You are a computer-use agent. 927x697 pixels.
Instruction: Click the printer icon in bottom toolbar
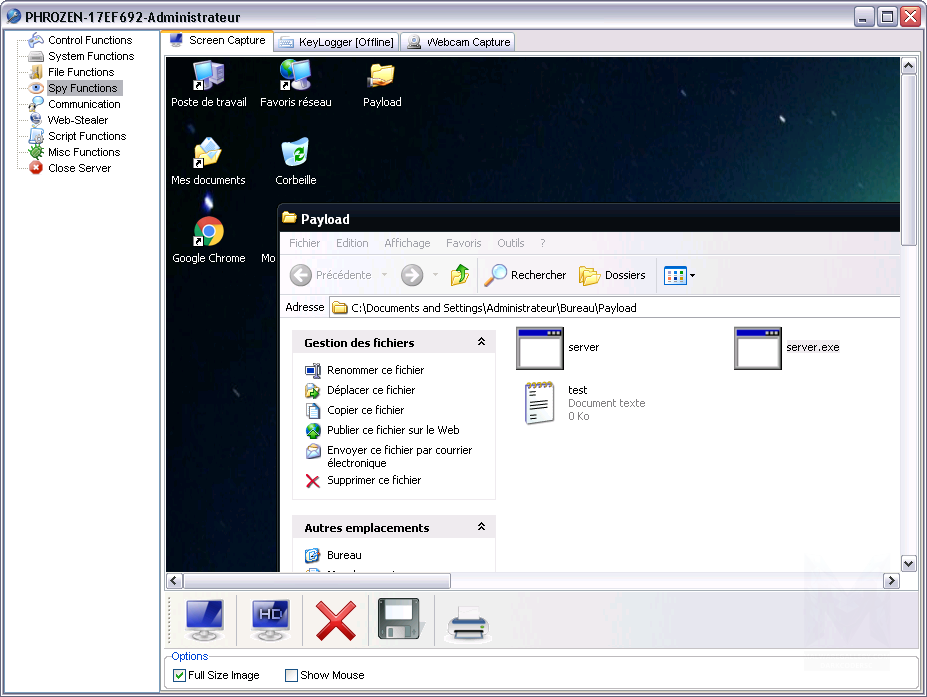(x=467, y=622)
